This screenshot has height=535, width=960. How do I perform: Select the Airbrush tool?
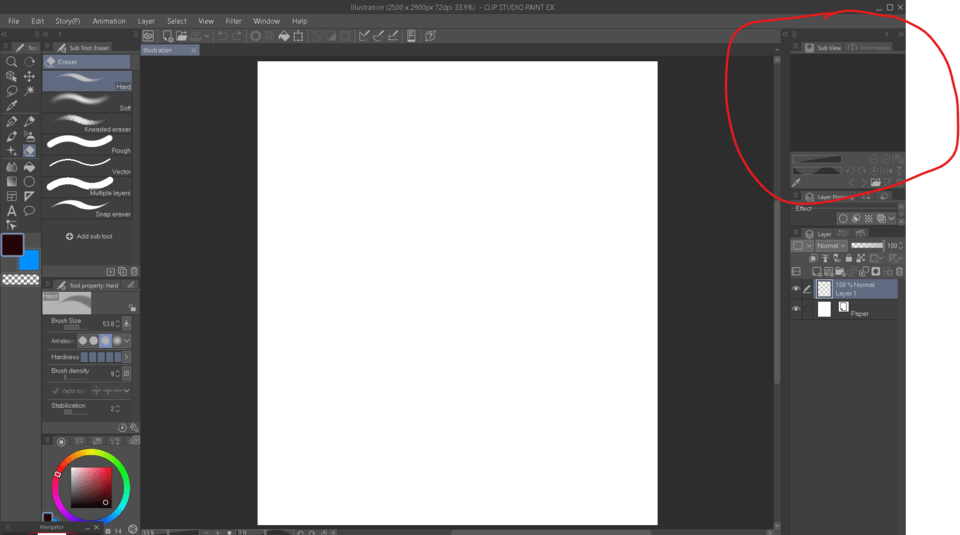pyautogui.click(x=29, y=136)
